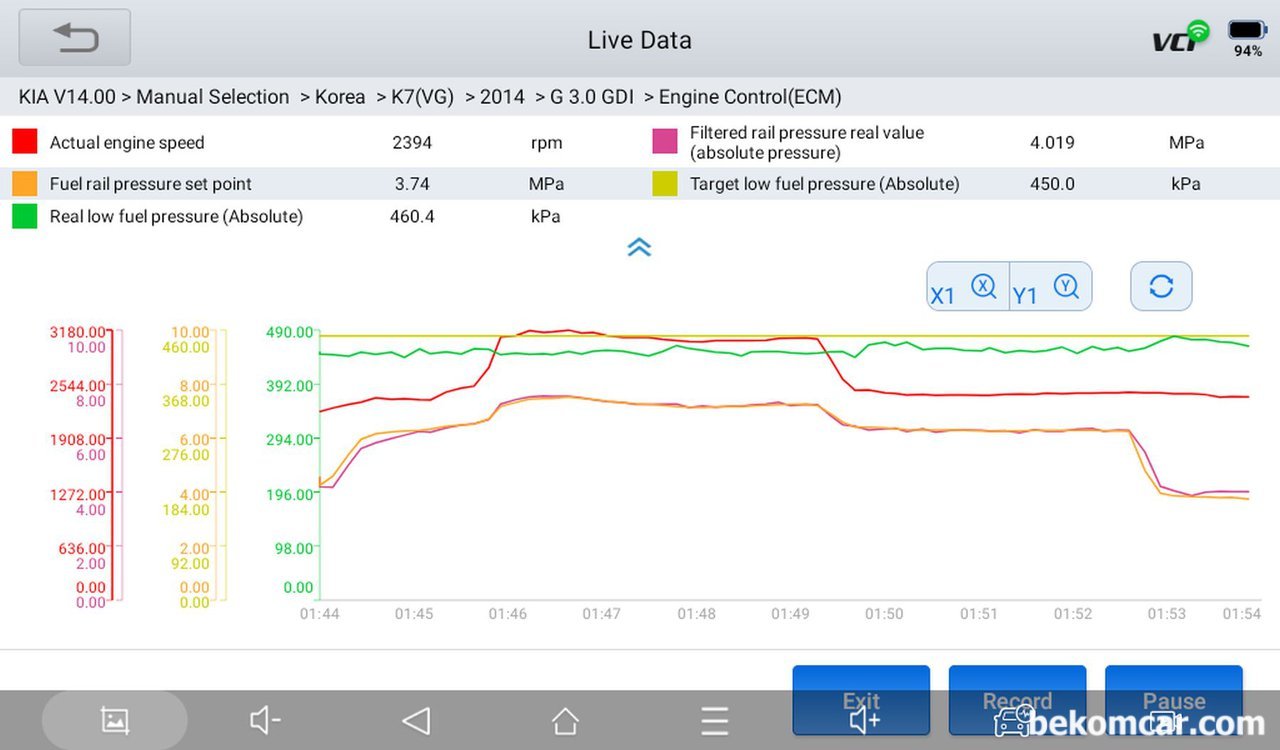Select Actual engine speed label
Viewport: 1280px width, 750px height.
pos(127,143)
